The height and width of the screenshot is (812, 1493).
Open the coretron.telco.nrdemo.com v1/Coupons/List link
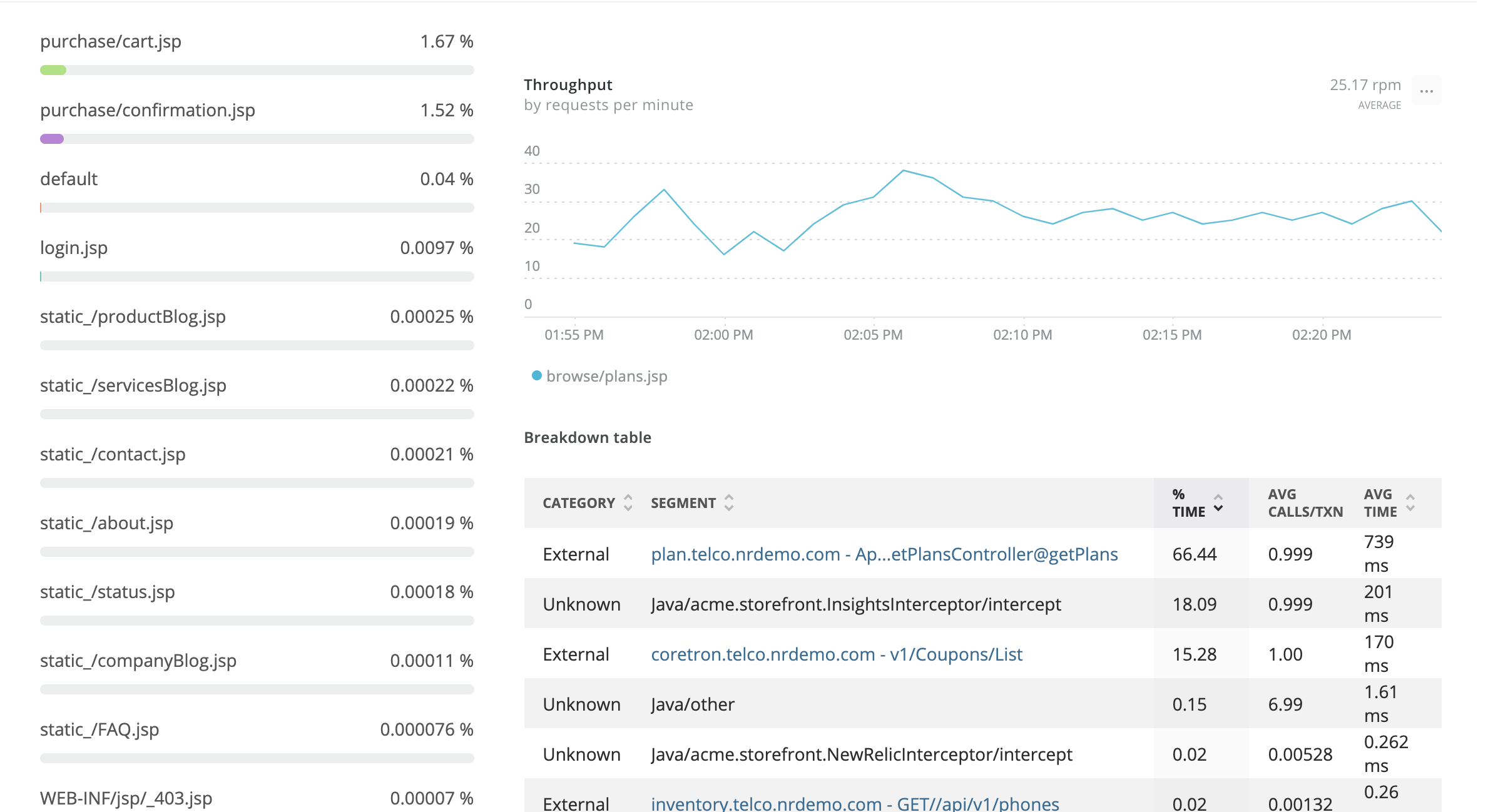[x=836, y=654]
